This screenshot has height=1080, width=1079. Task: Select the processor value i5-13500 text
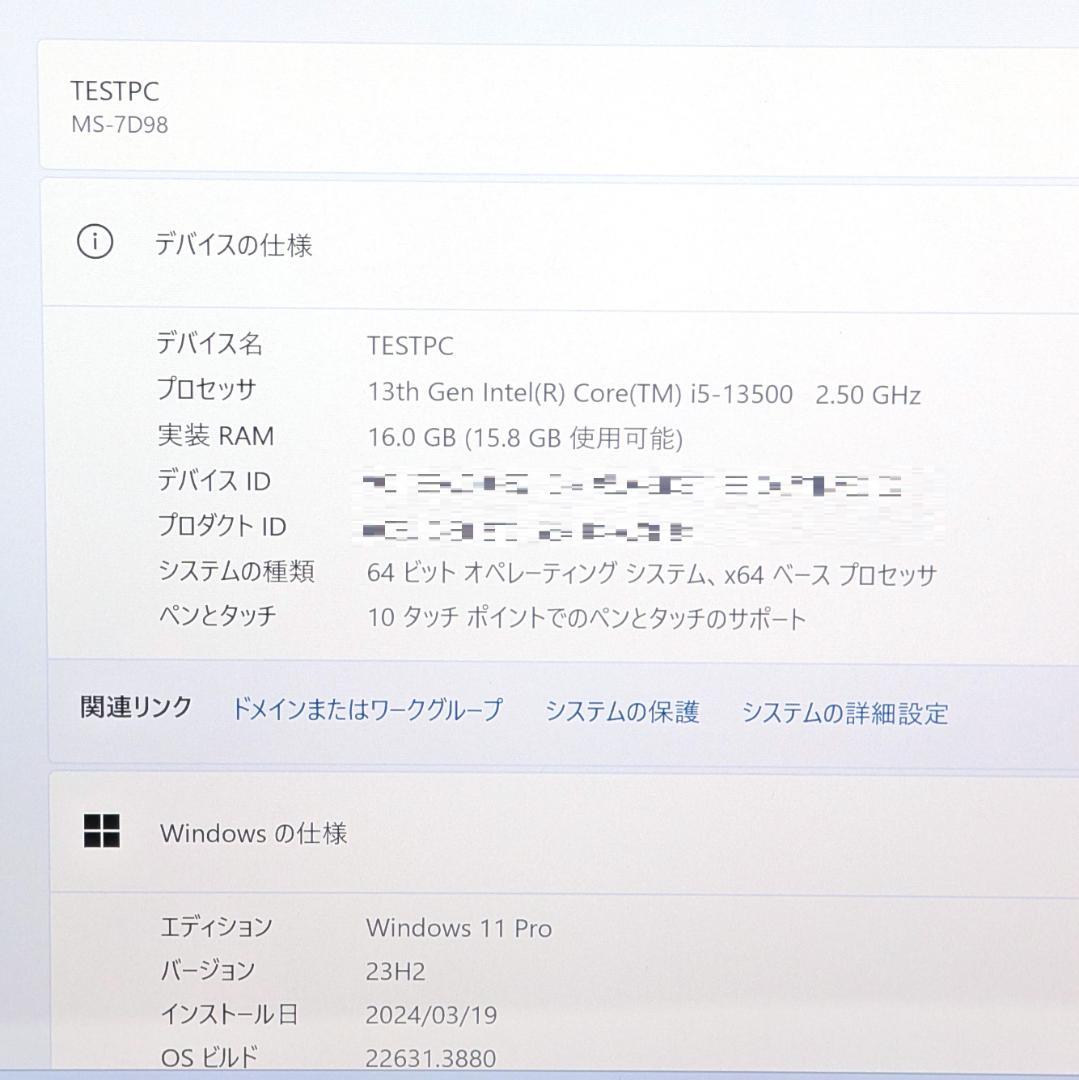[644, 393]
